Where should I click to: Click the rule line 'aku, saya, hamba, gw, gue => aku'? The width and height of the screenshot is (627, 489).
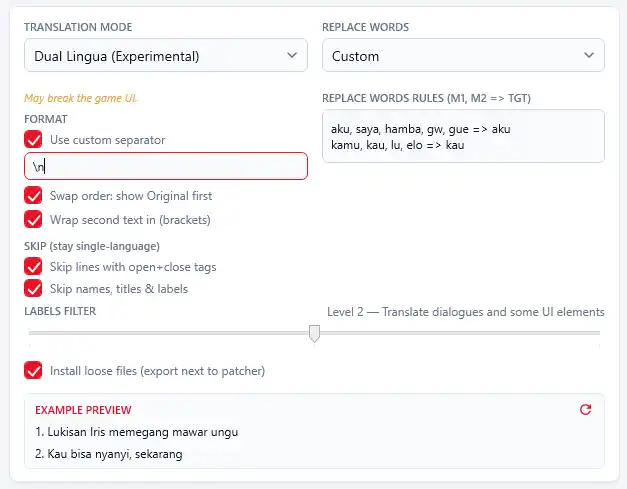tap(421, 129)
